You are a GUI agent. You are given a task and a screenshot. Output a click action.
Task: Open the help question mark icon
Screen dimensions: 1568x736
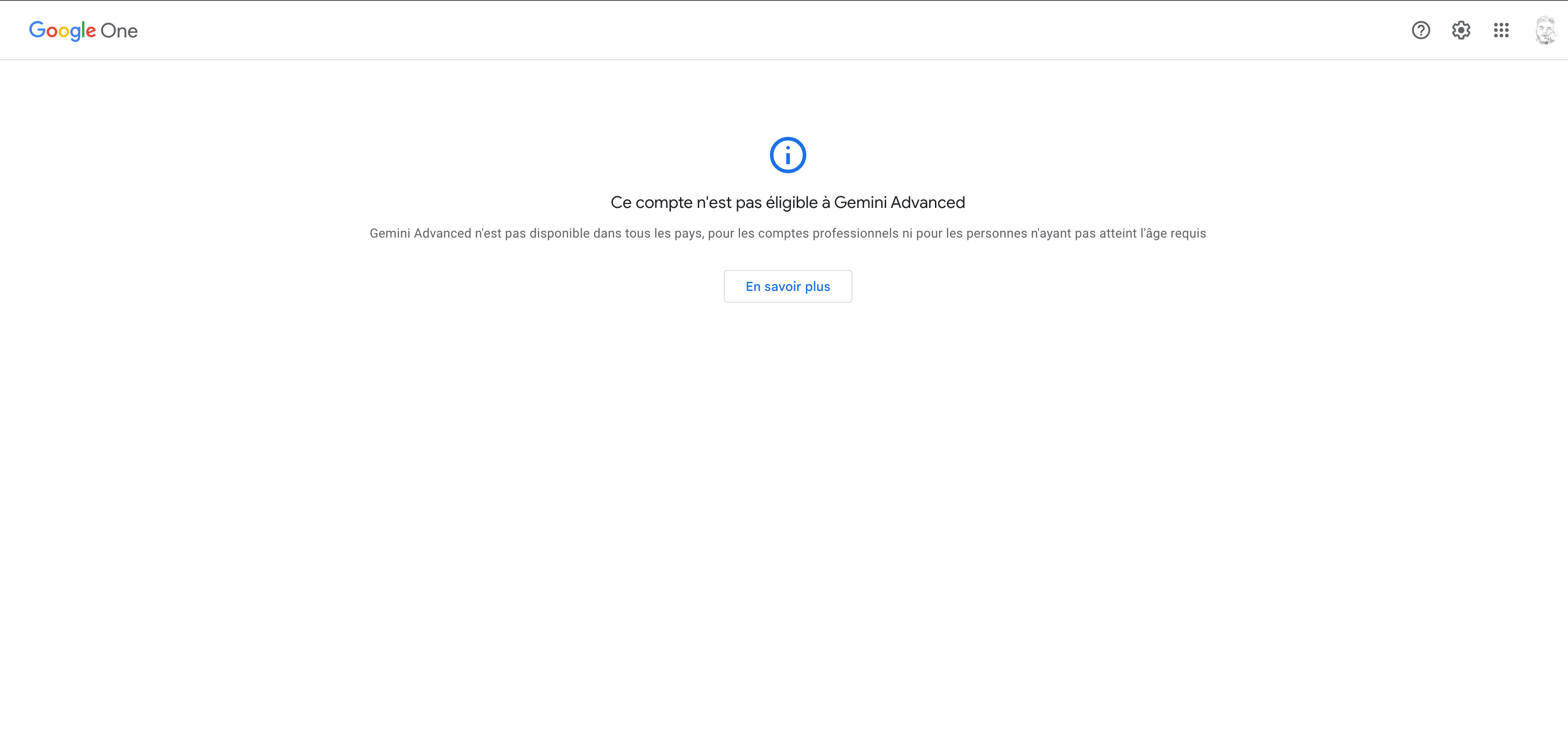1421,31
